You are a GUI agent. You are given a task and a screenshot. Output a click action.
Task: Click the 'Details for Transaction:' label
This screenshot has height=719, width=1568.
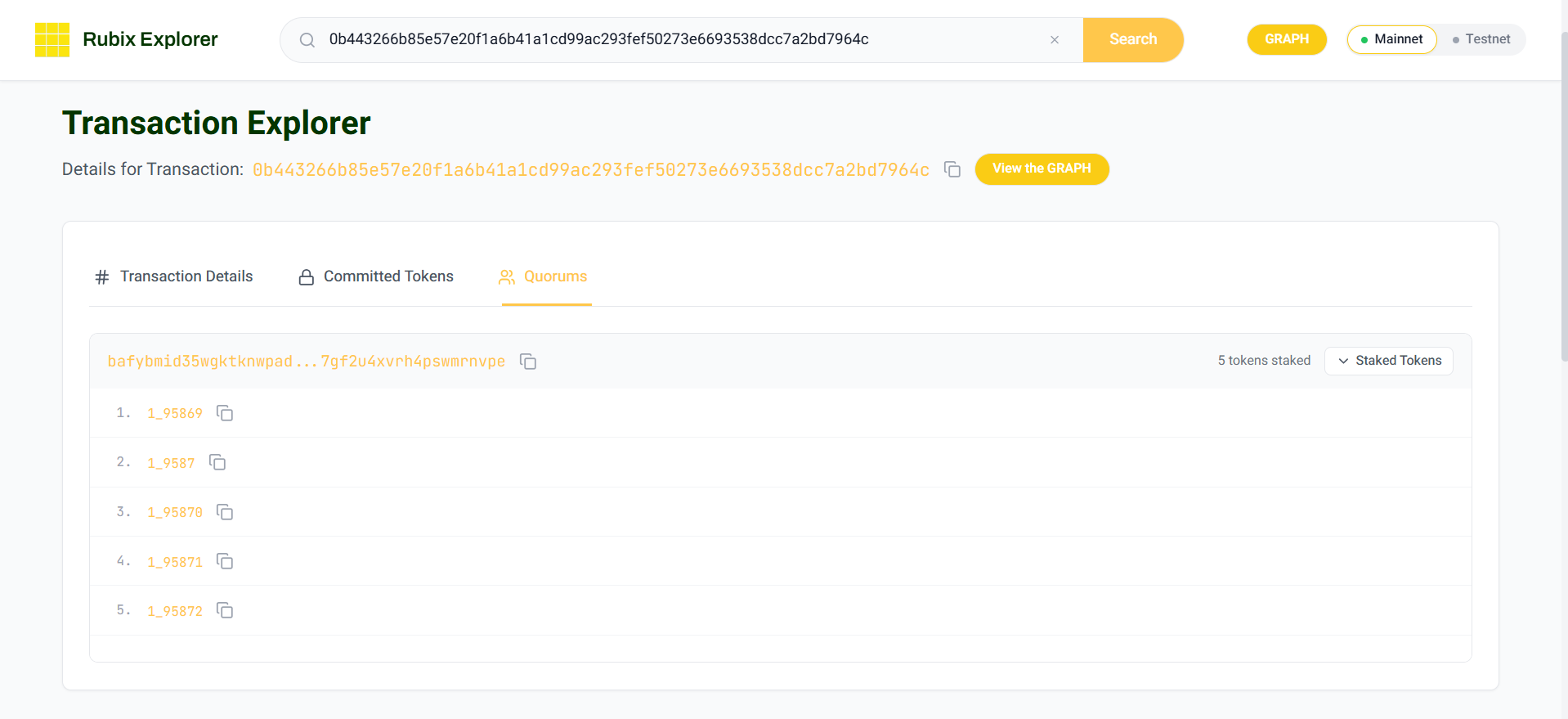pyautogui.click(x=153, y=169)
